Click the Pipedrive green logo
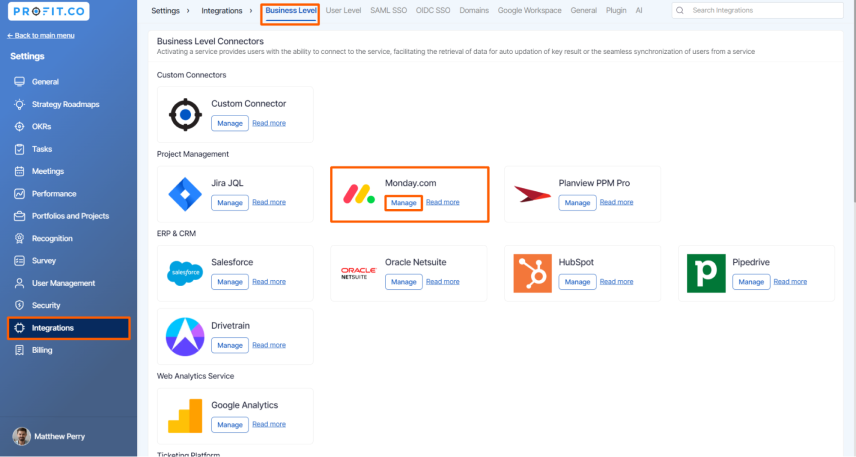Image resolution: width=856 pixels, height=457 pixels. tap(706, 273)
